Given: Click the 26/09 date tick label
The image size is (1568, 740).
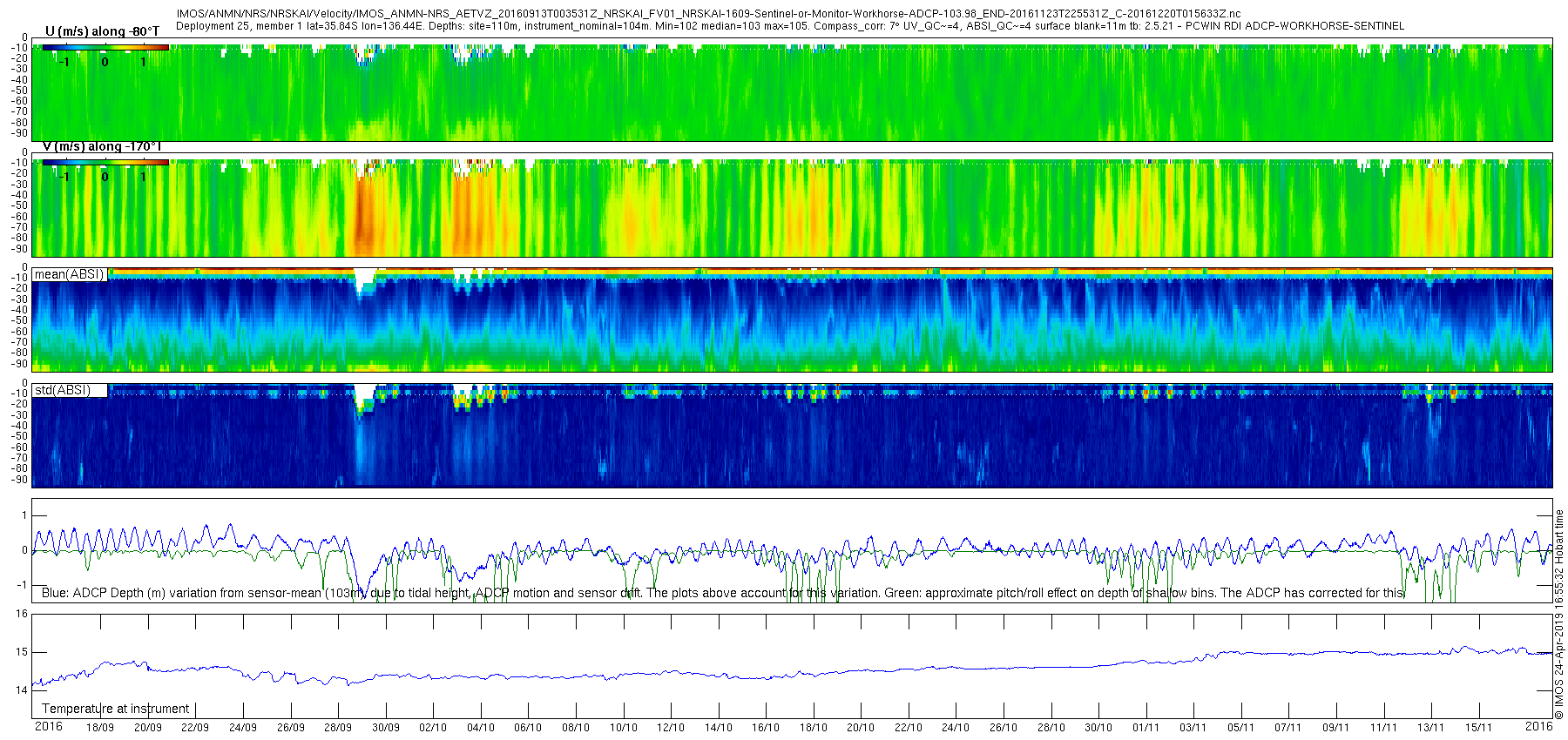Looking at the screenshot, I should (291, 728).
